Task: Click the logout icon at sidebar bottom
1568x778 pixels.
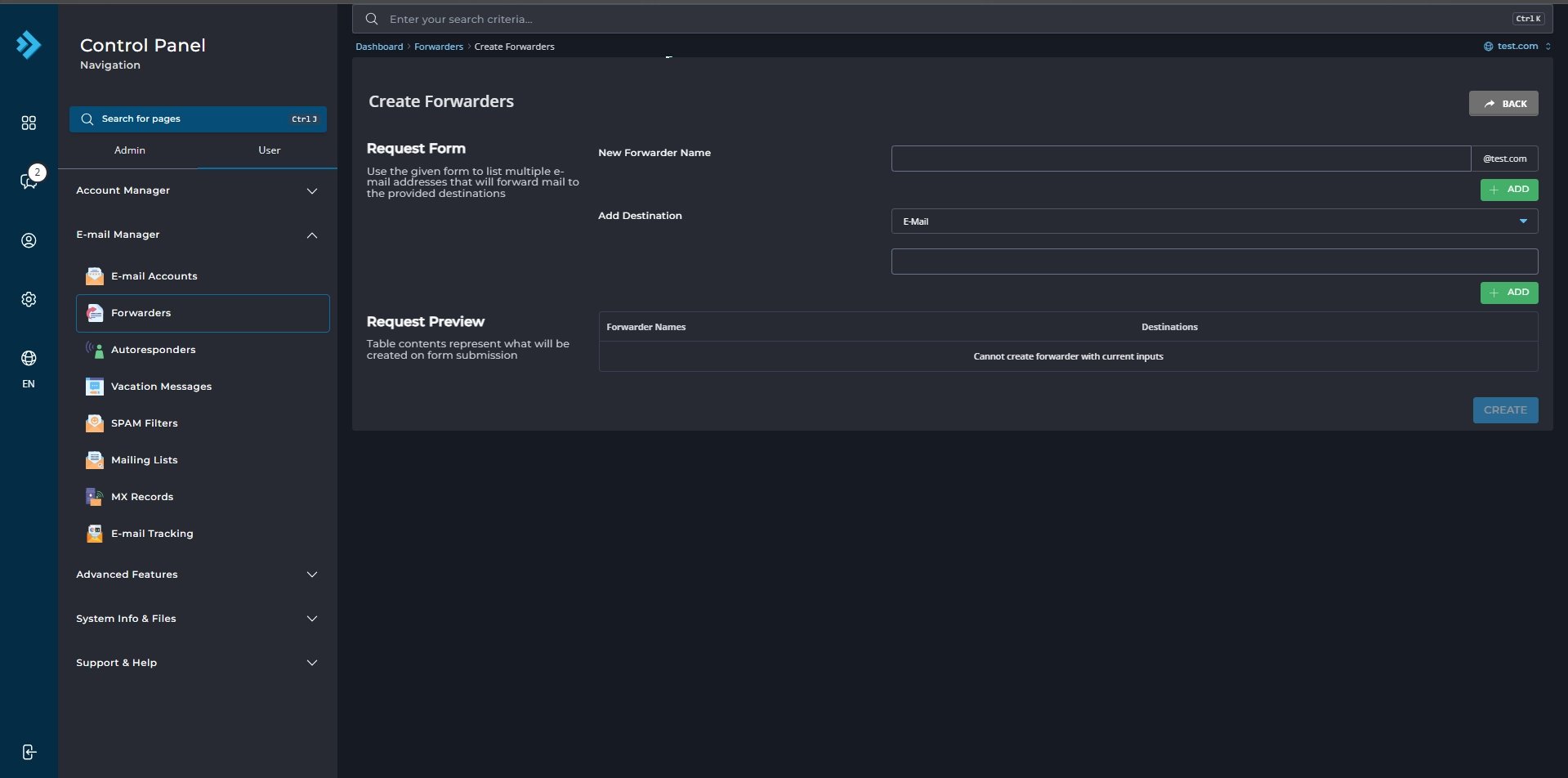Action: (x=29, y=752)
